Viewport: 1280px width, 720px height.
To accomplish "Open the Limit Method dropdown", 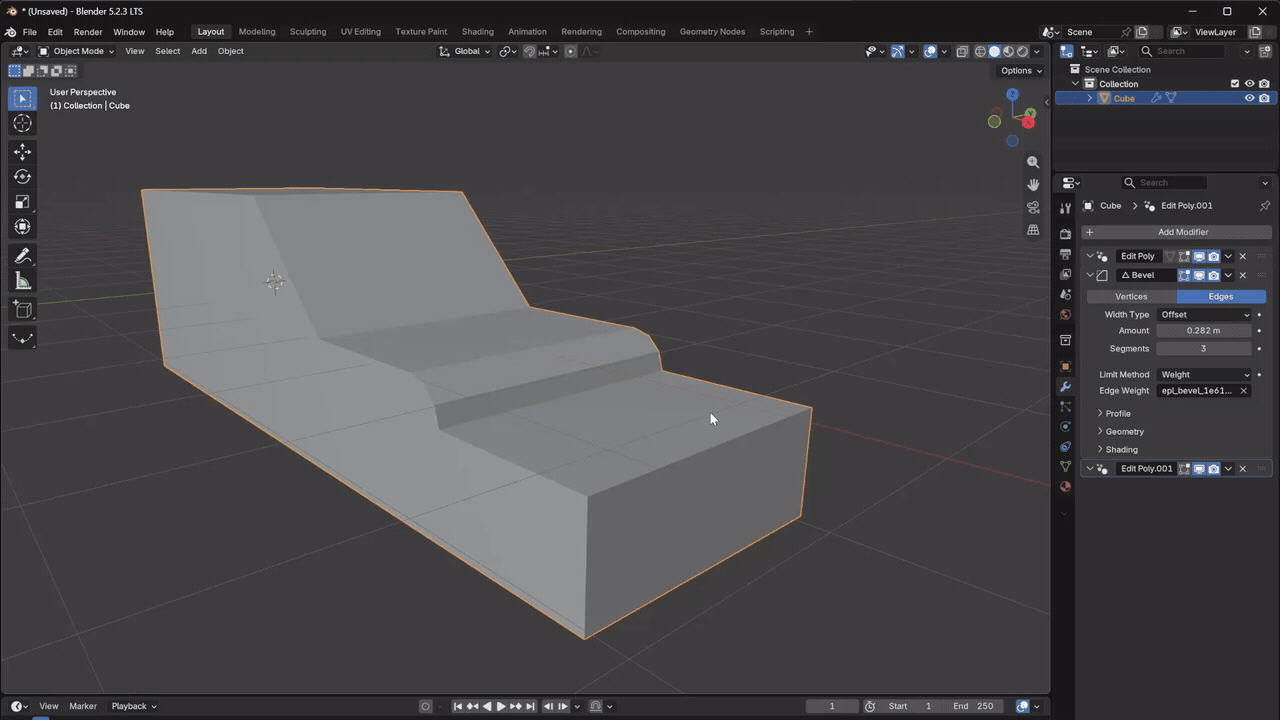I will pos(1204,375).
